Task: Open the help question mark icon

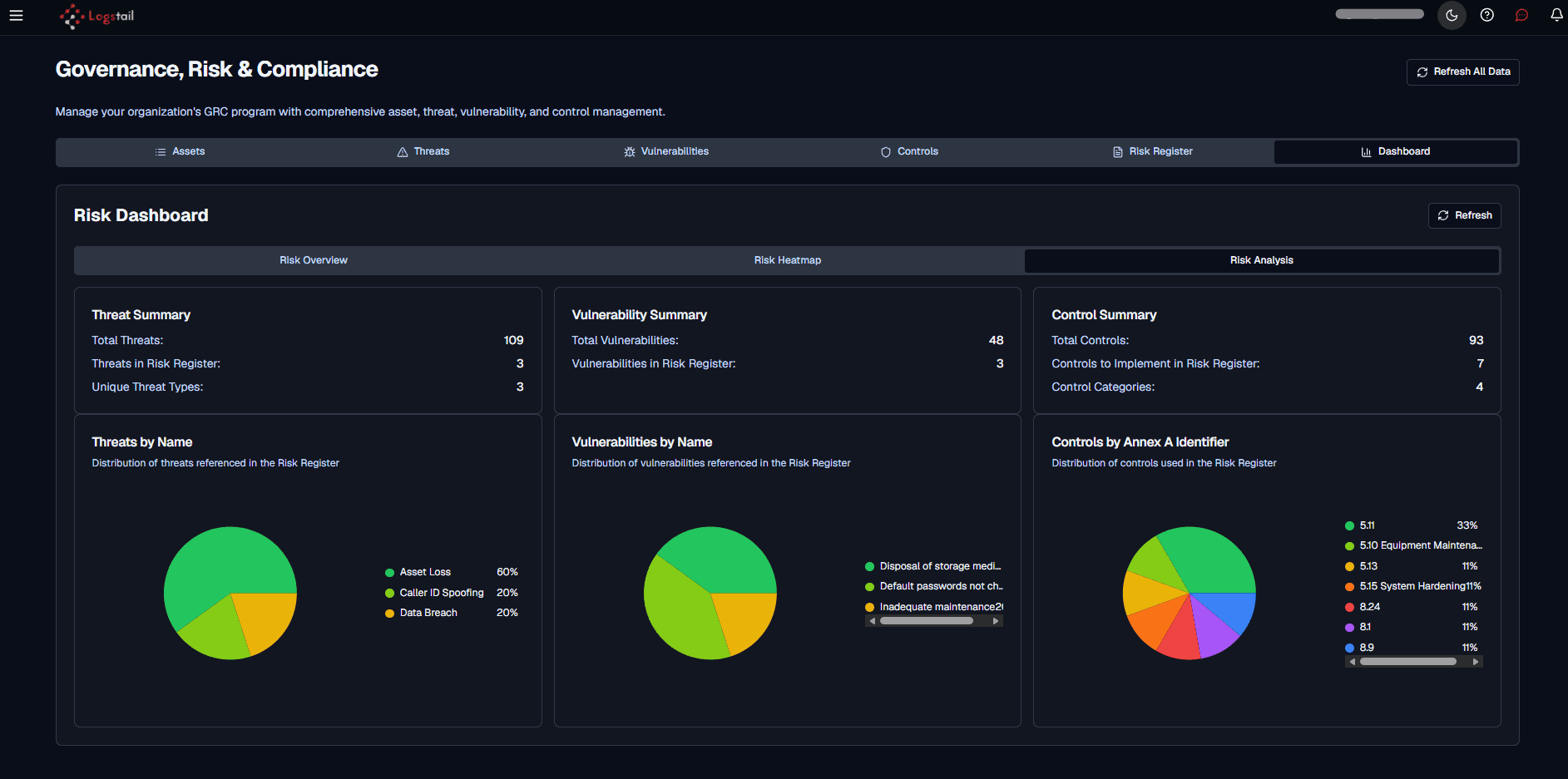Action: click(1487, 15)
